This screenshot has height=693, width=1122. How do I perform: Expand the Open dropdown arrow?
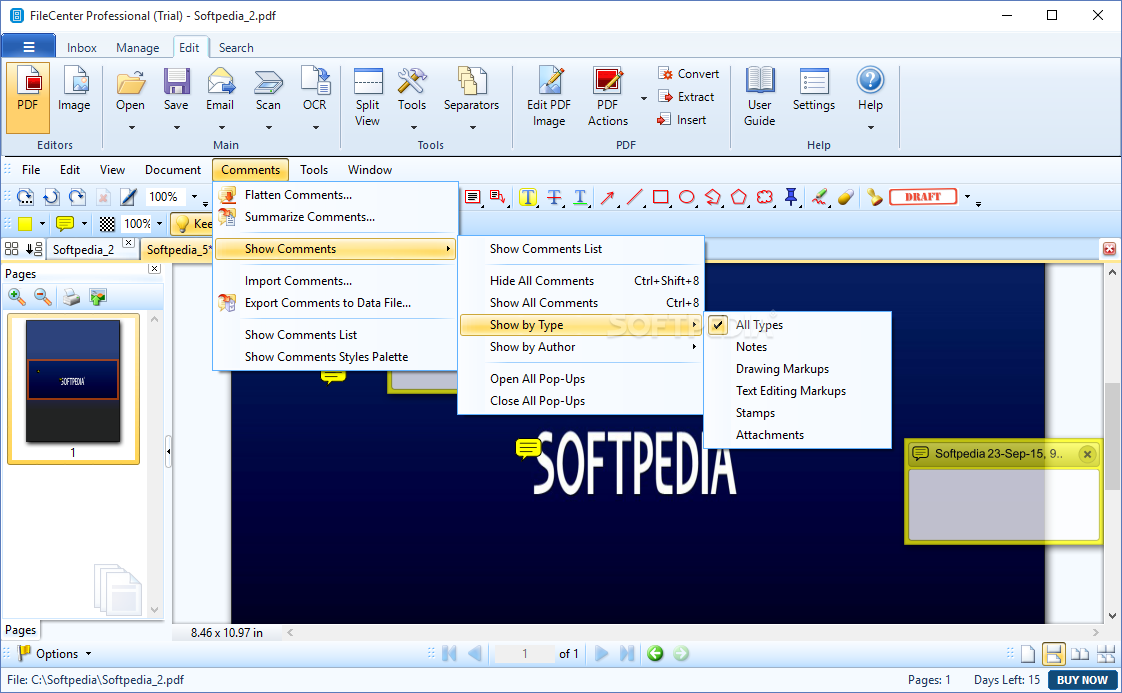click(131, 128)
